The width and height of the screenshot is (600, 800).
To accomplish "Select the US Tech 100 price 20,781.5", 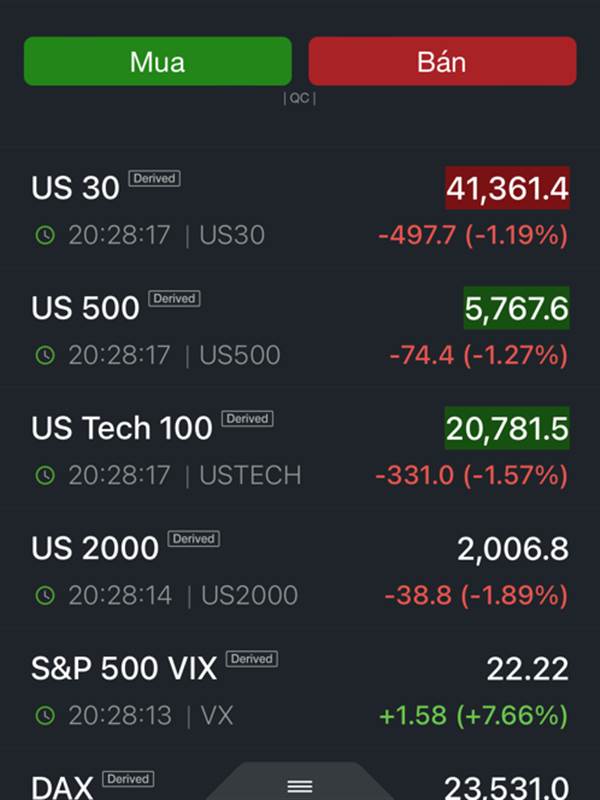I will 507,428.
